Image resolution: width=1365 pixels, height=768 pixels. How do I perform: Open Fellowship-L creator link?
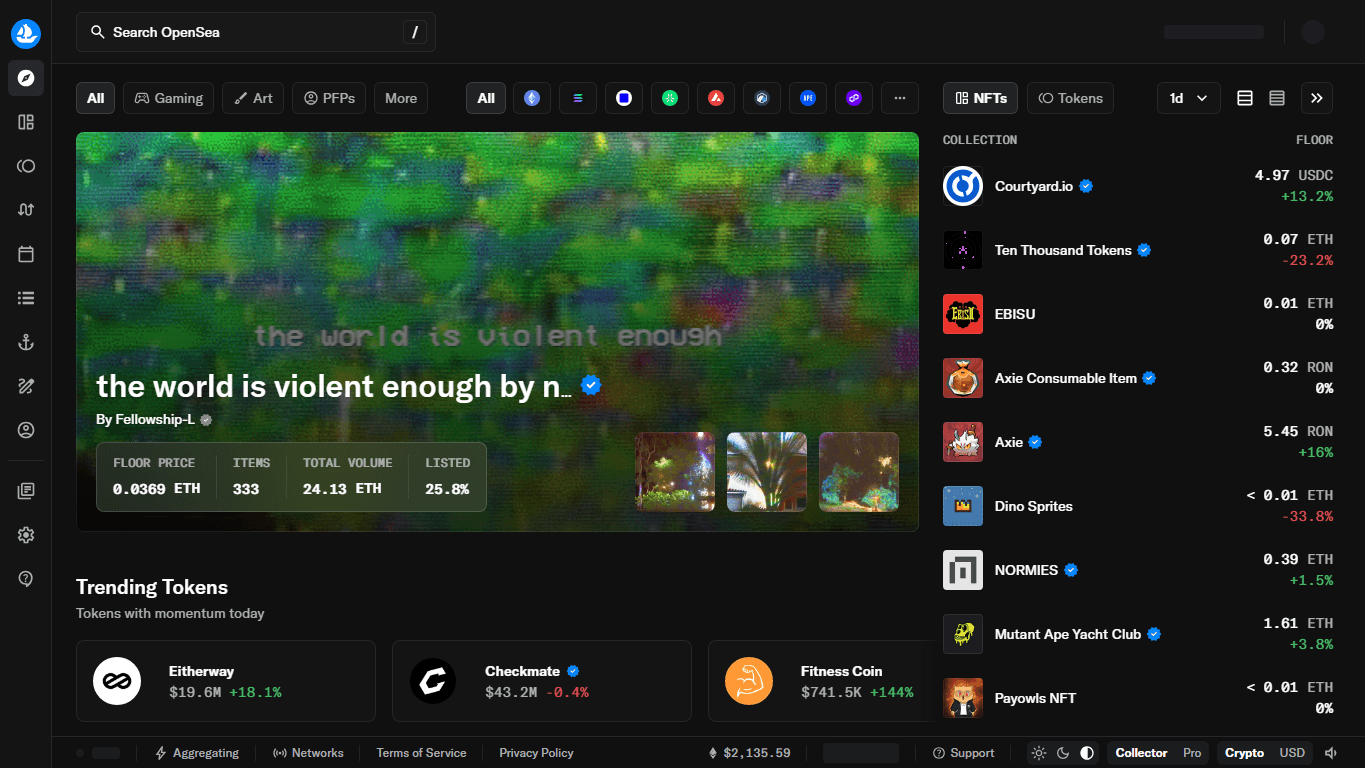pyautogui.click(x=154, y=420)
